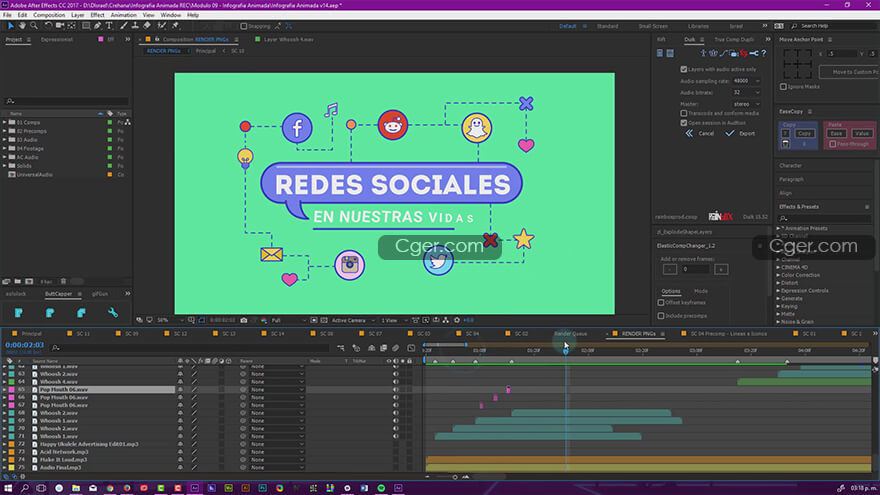Expand layer 72 Happy Ukulele Advertising properties
This screenshot has height=495, width=880.
pos(4,444)
